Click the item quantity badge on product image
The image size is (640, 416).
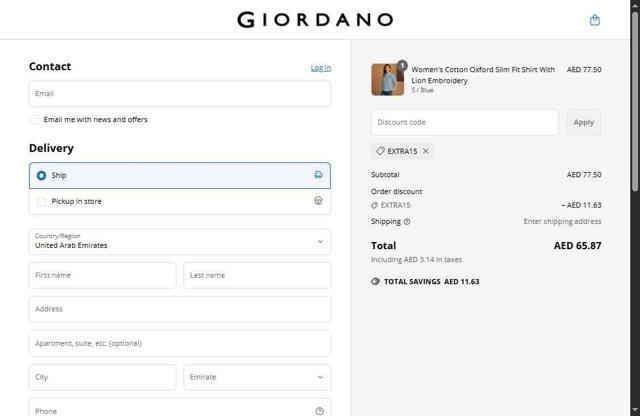(x=402, y=65)
